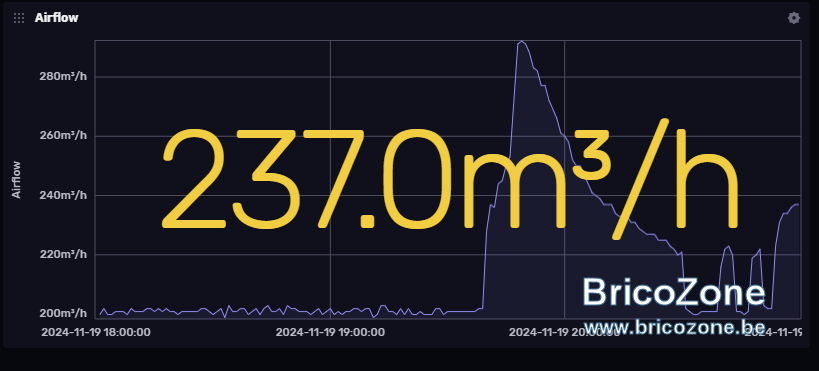This screenshot has width=819, height=371.
Task: Click the 237.0m³/h current value readout
Action: 450,179
